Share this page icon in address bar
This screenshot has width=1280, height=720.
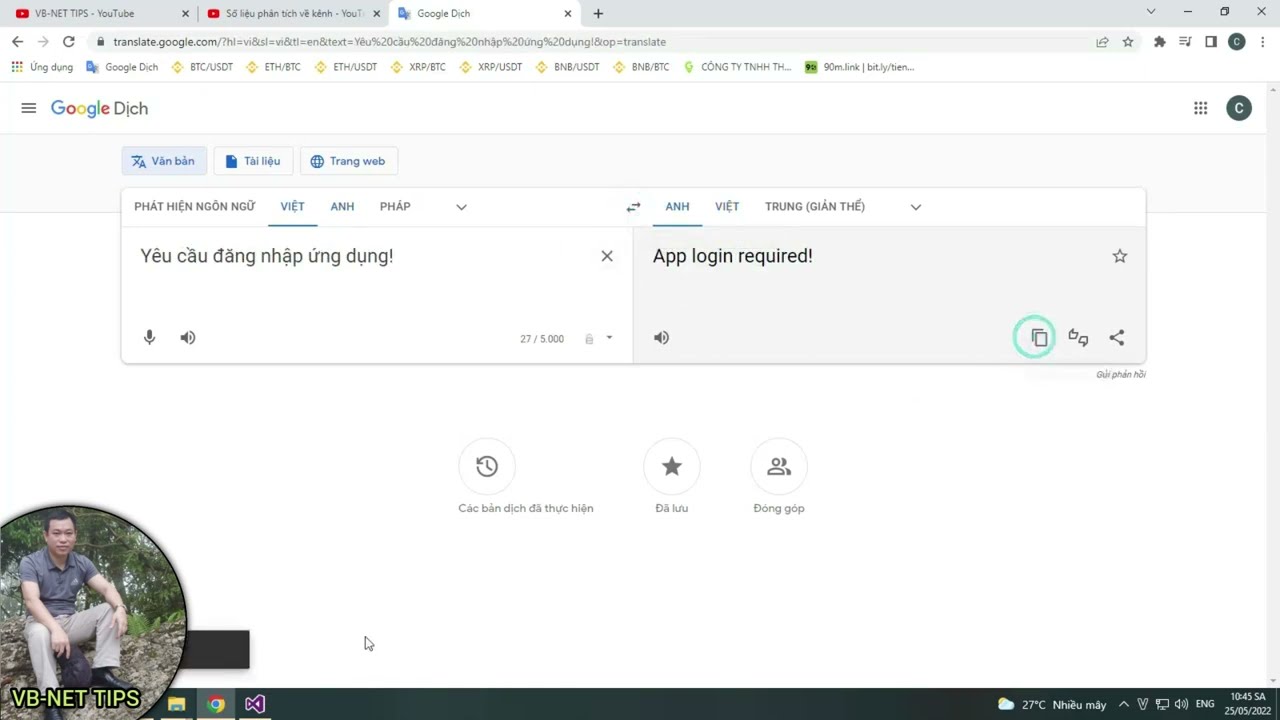click(1102, 42)
